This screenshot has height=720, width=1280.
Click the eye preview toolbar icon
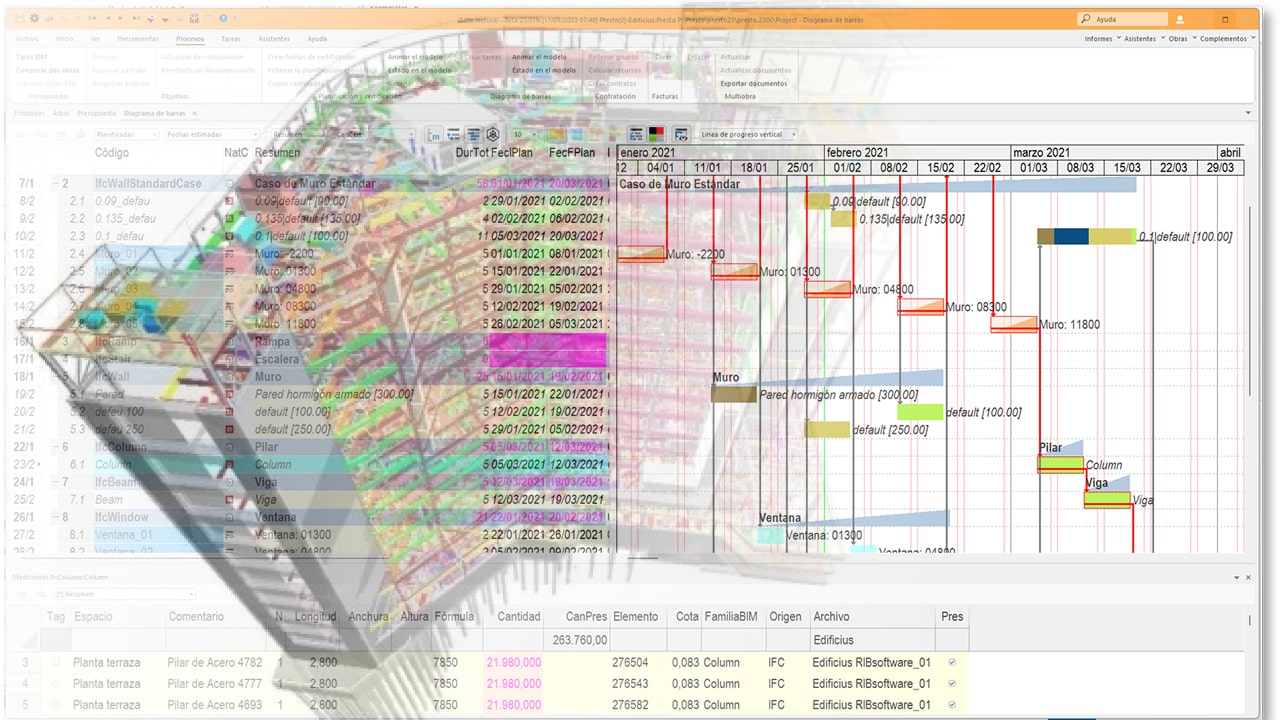[680, 134]
